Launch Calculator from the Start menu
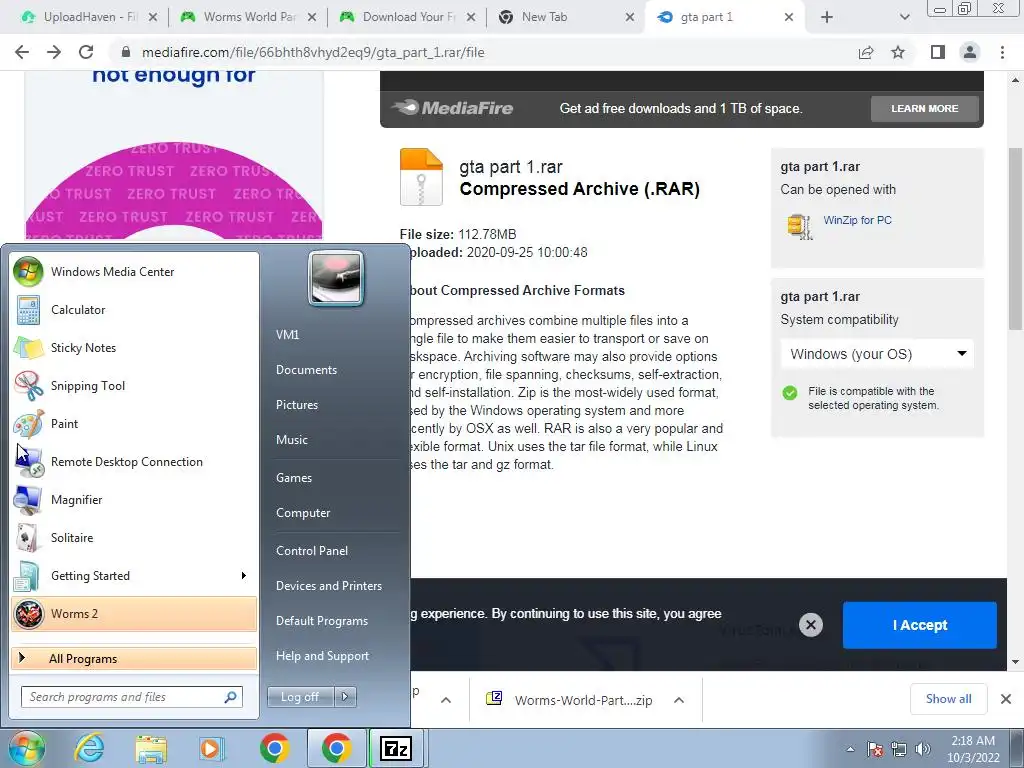Viewport: 1024px width, 768px height. [134, 310]
